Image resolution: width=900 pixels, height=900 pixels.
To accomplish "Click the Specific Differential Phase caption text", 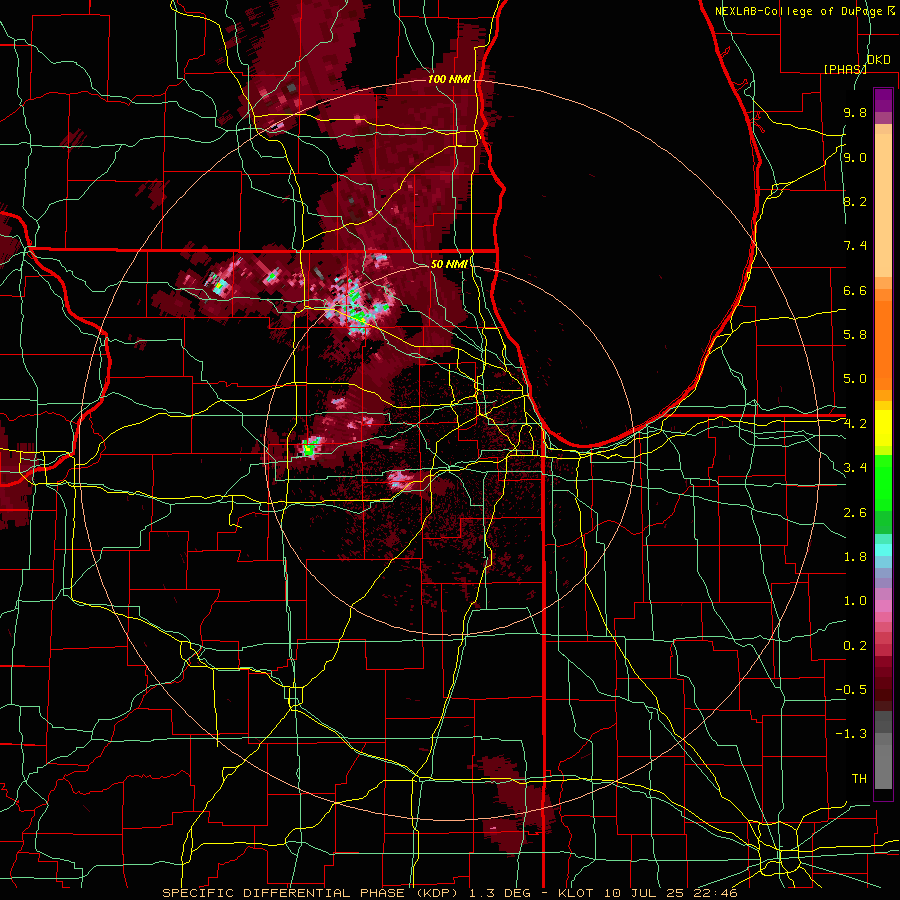I will click(x=449, y=893).
